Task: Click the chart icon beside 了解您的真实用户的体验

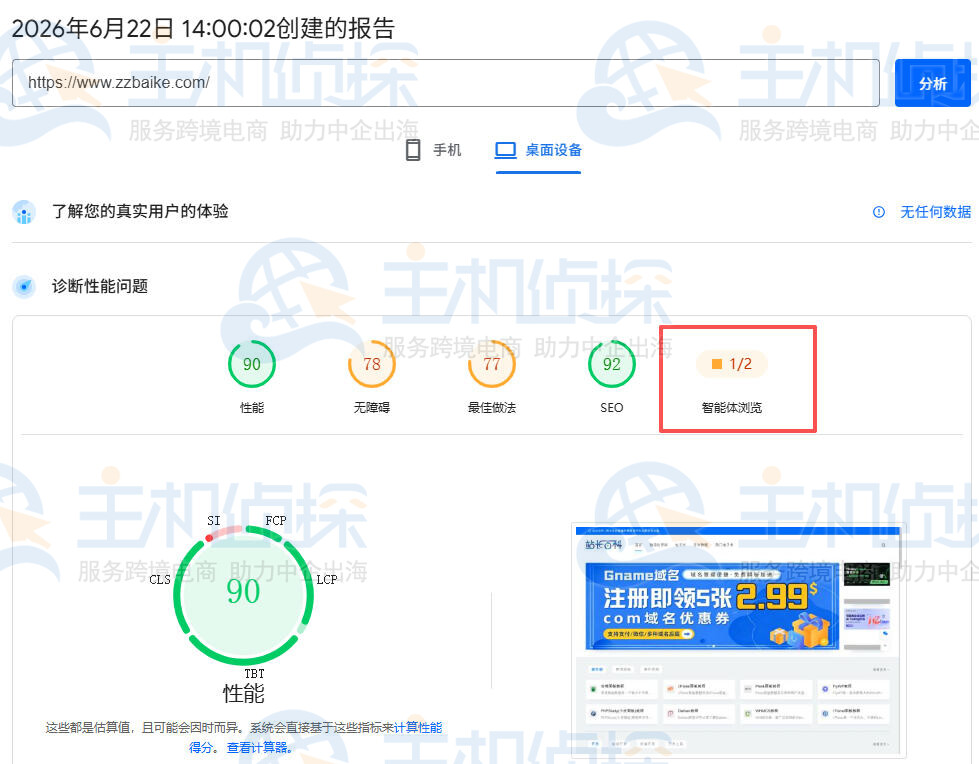Action: pyautogui.click(x=24, y=212)
